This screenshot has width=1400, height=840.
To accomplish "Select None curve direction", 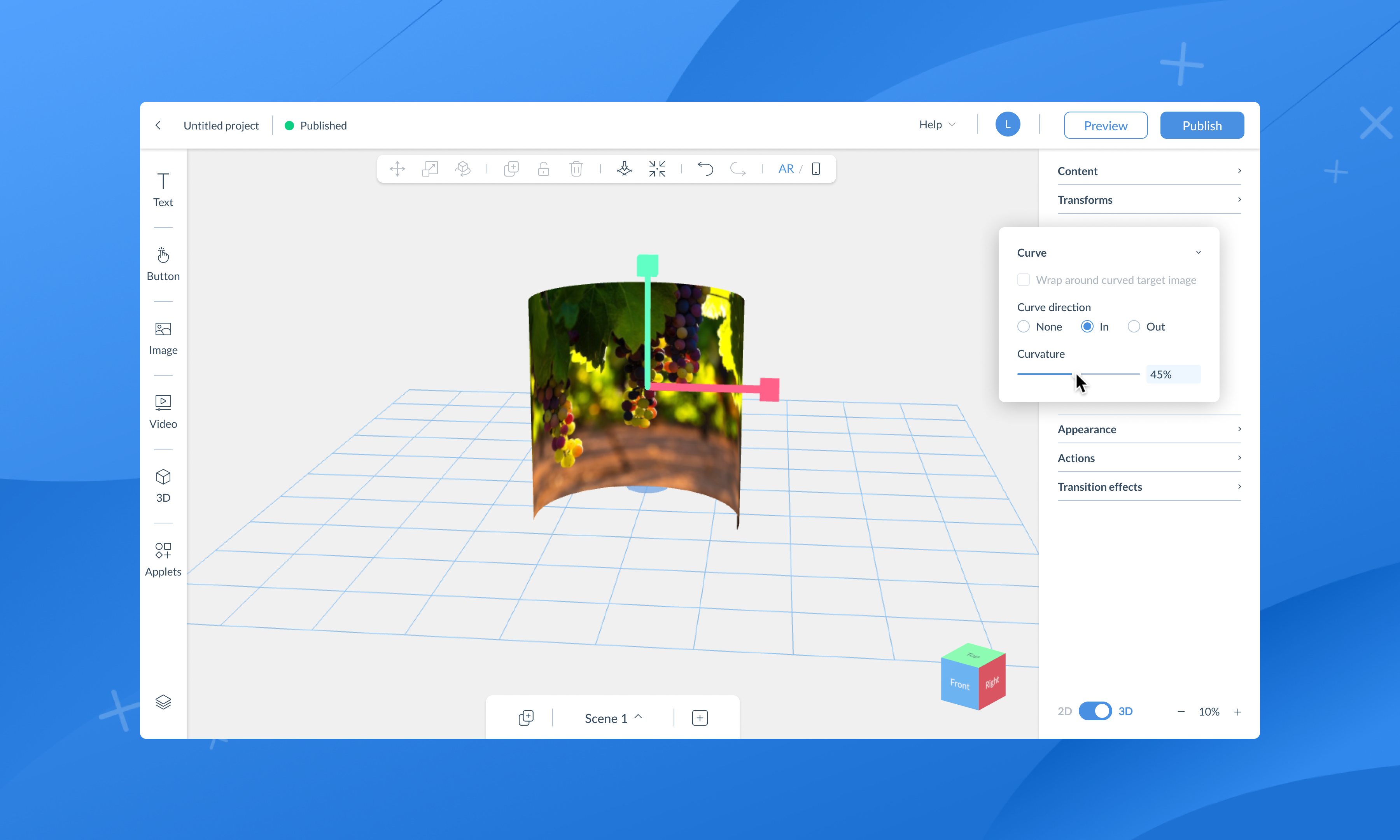I will point(1023,327).
